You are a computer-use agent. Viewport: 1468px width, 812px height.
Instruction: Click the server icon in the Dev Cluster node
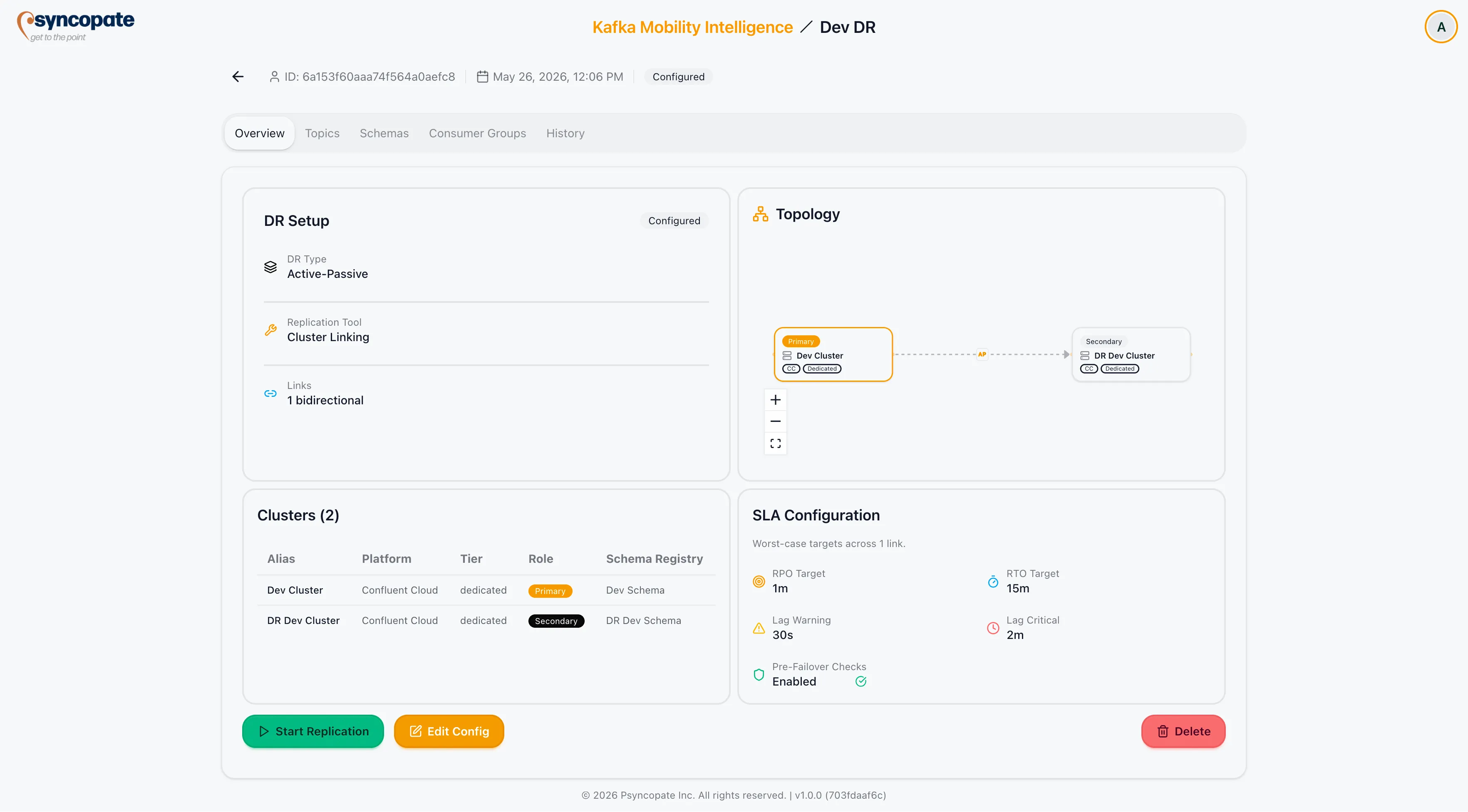click(x=787, y=356)
